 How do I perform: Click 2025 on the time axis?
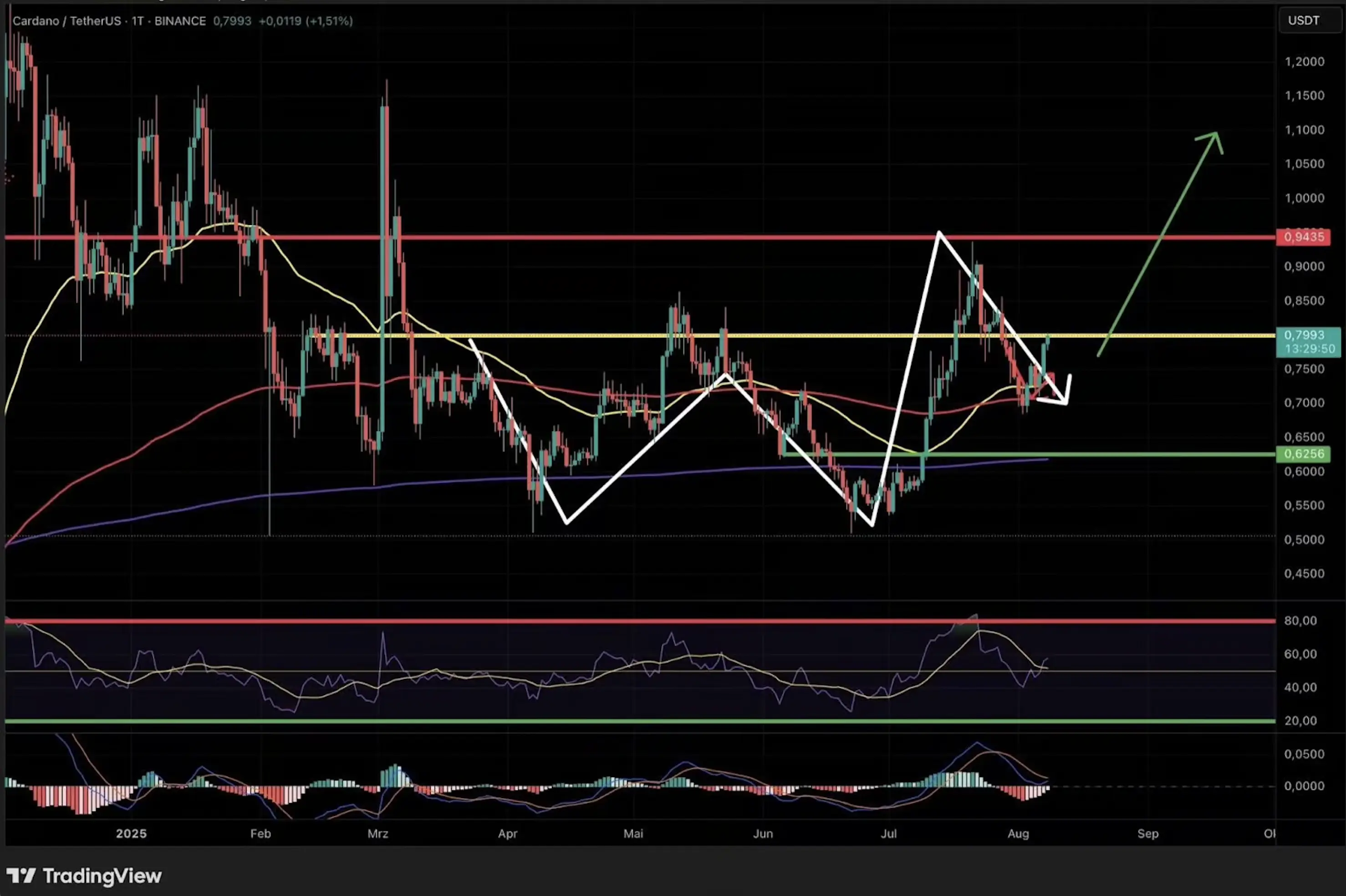pos(132,834)
